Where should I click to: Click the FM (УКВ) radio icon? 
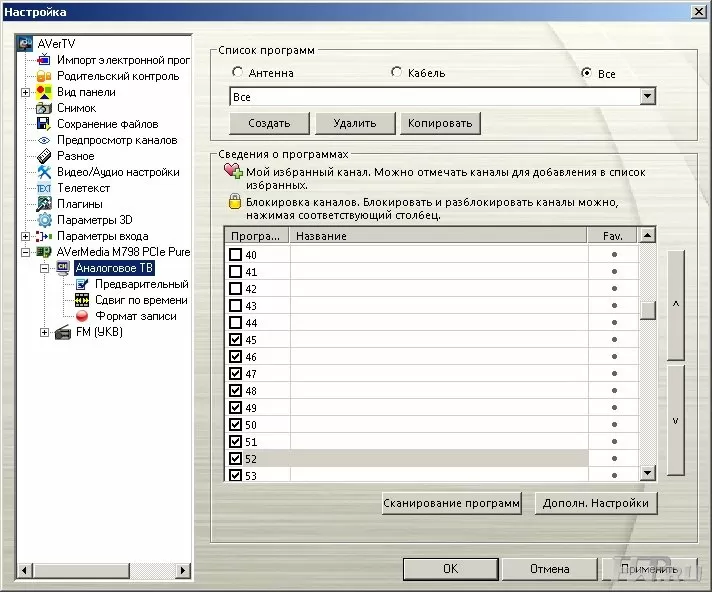(x=63, y=332)
